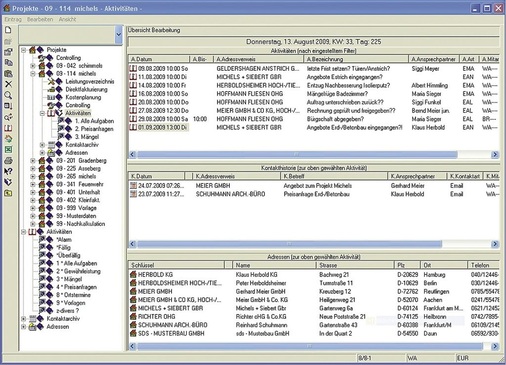The height and width of the screenshot is (365, 506).
Task: Click the WA status bar field
Action: pyautogui.click(x=430, y=358)
